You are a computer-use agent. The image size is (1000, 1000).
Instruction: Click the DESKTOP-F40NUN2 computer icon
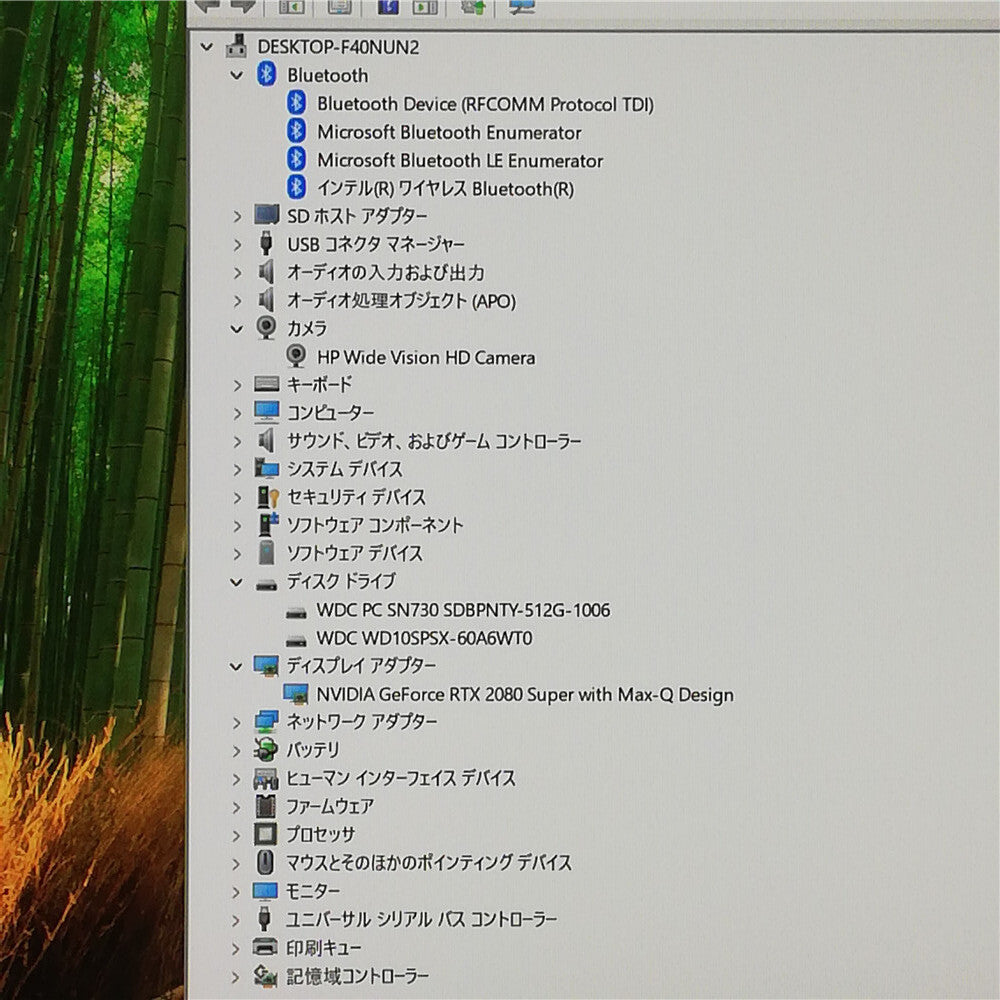point(237,46)
